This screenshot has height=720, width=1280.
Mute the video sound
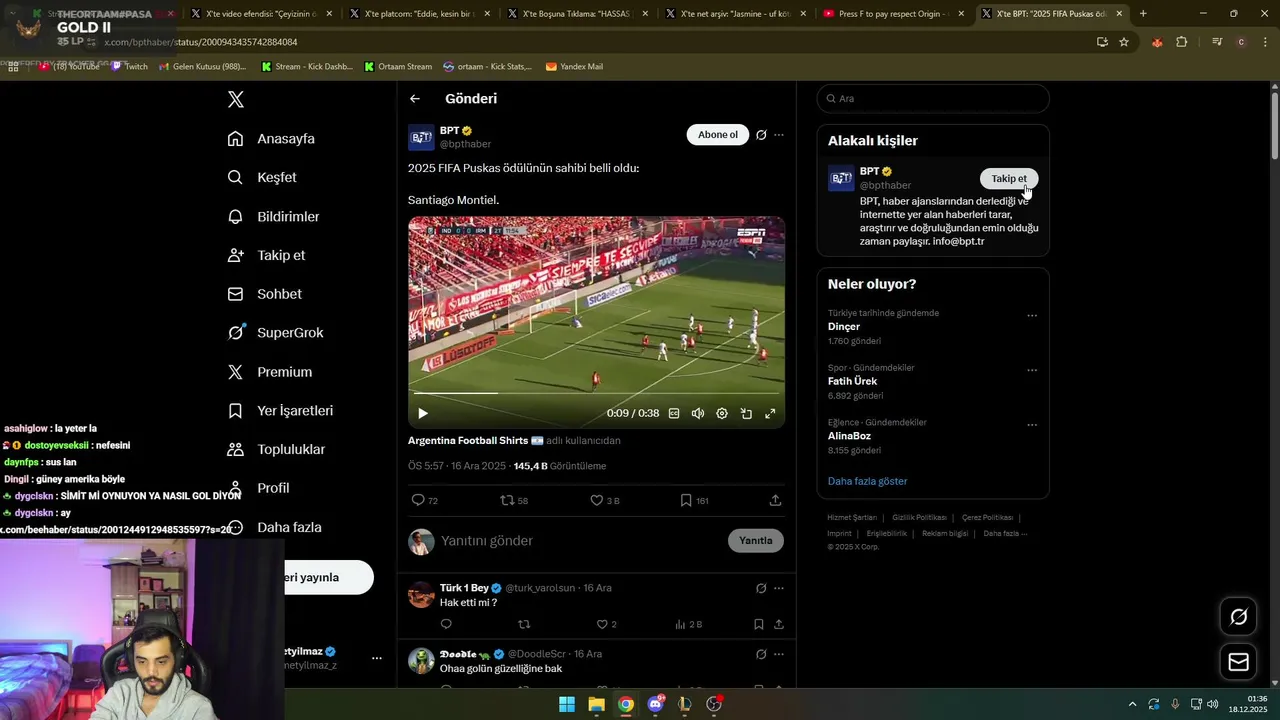click(x=698, y=413)
